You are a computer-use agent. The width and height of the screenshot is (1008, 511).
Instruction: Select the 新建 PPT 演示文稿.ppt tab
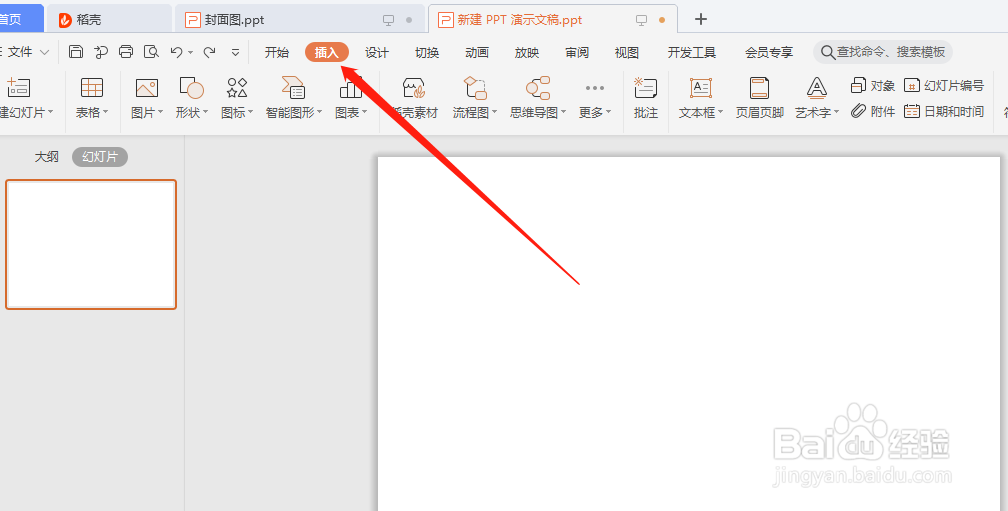[x=553, y=19]
